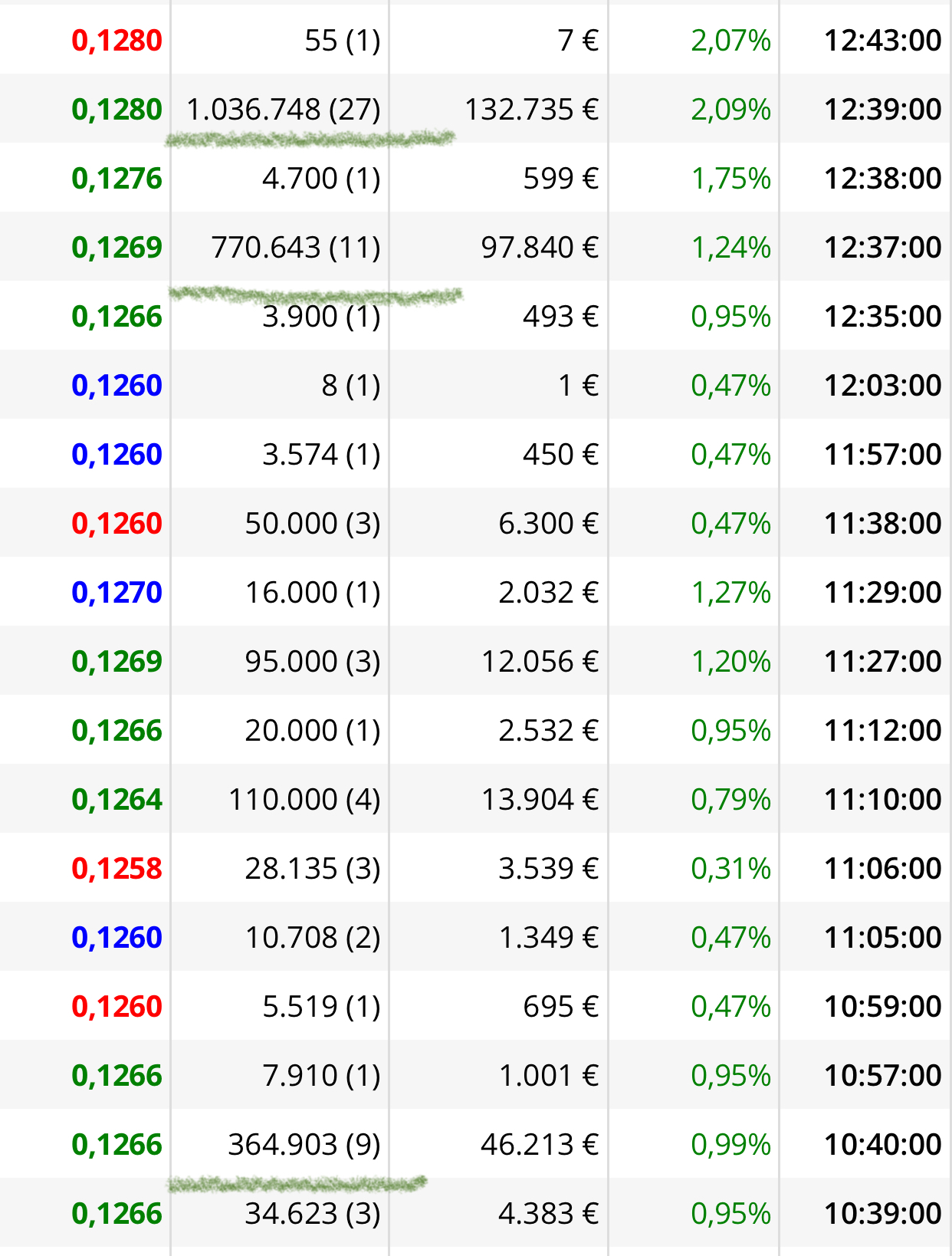Screen dimensions: 952x1256
Task: Select the 0,99% change value
Action: click(x=730, y=1145)
